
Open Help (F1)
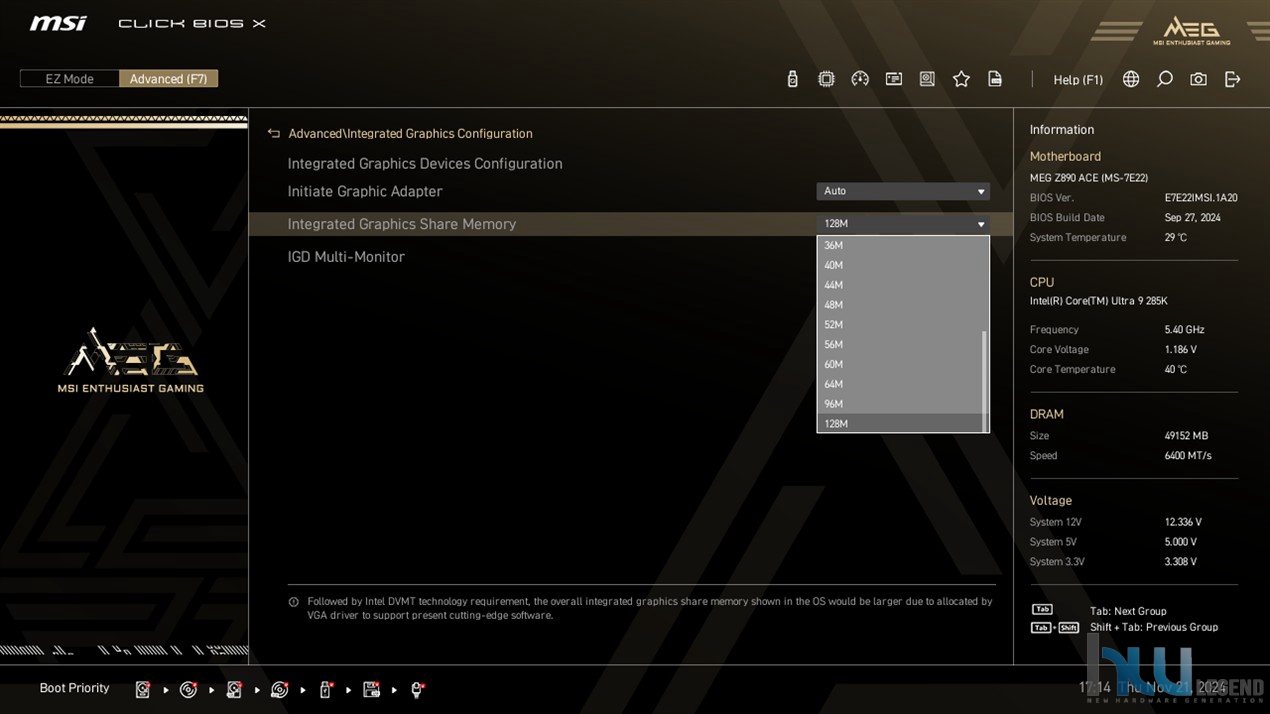point(1078,80)
